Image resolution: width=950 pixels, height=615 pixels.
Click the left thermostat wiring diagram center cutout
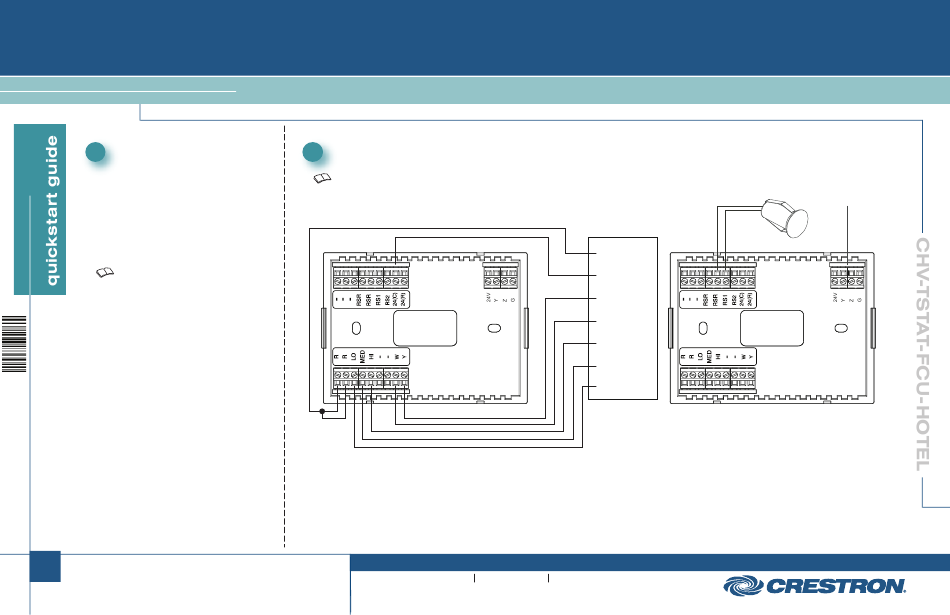(x=425, y=328)
